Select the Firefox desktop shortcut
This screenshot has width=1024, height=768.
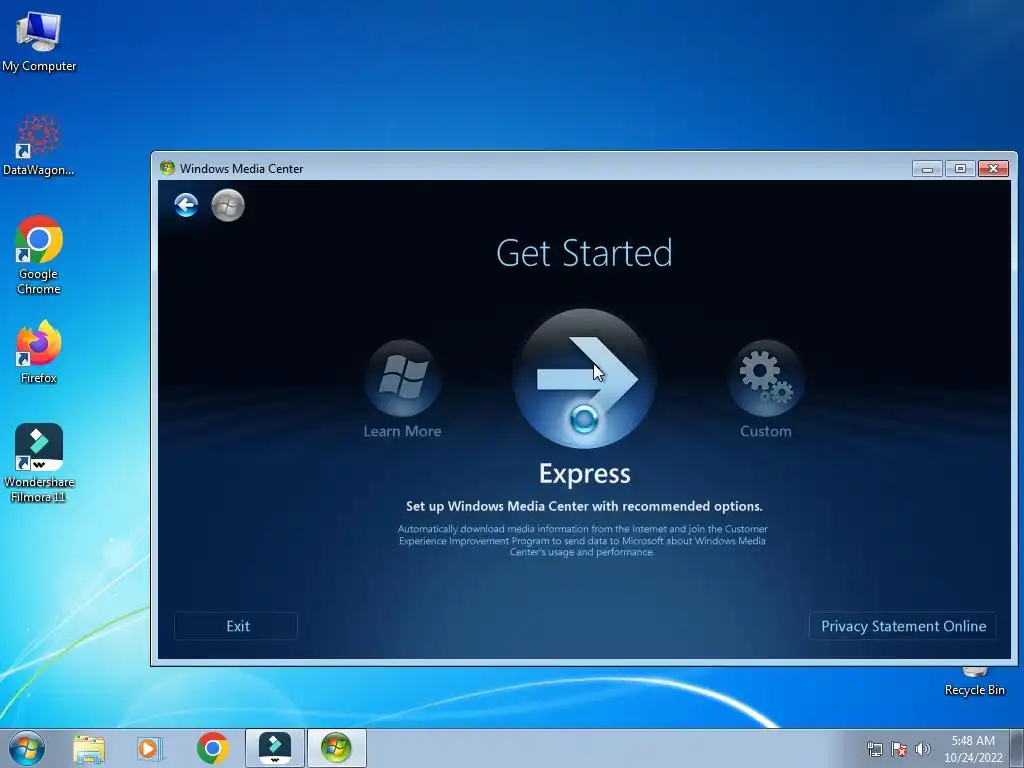[x=39, y=351]
